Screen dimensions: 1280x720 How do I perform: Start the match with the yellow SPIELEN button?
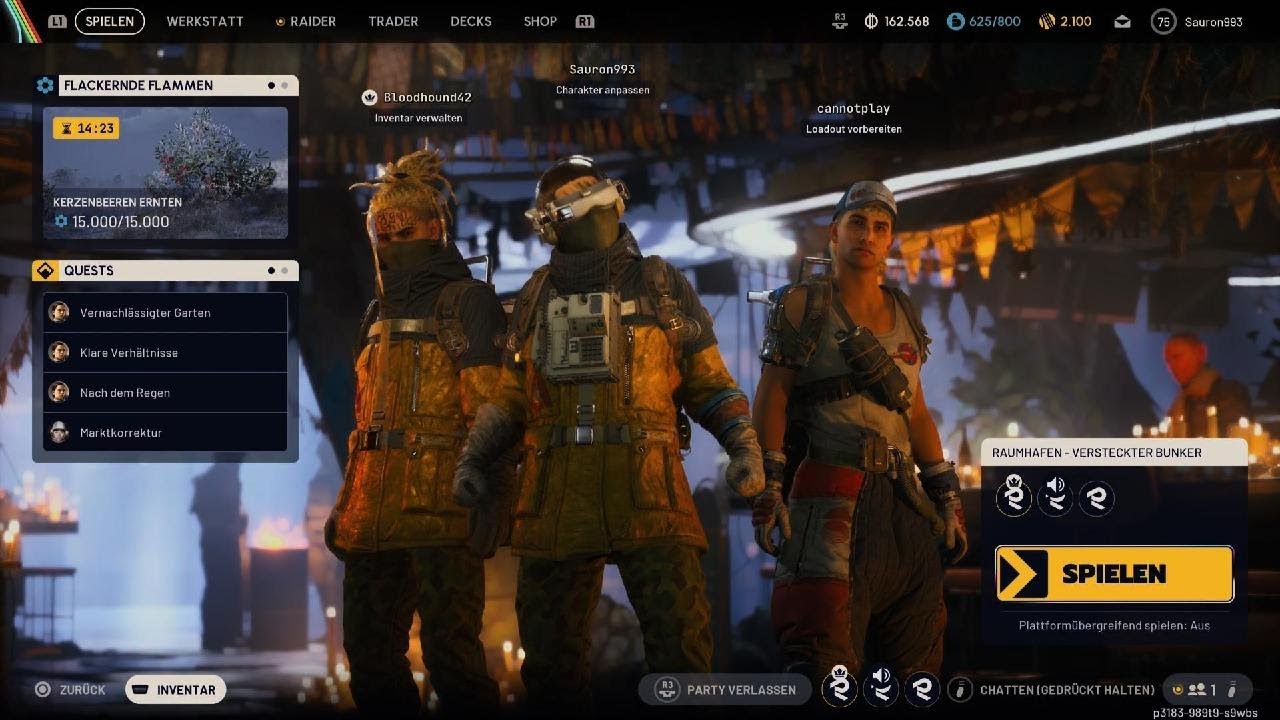tap(1114, 574)
